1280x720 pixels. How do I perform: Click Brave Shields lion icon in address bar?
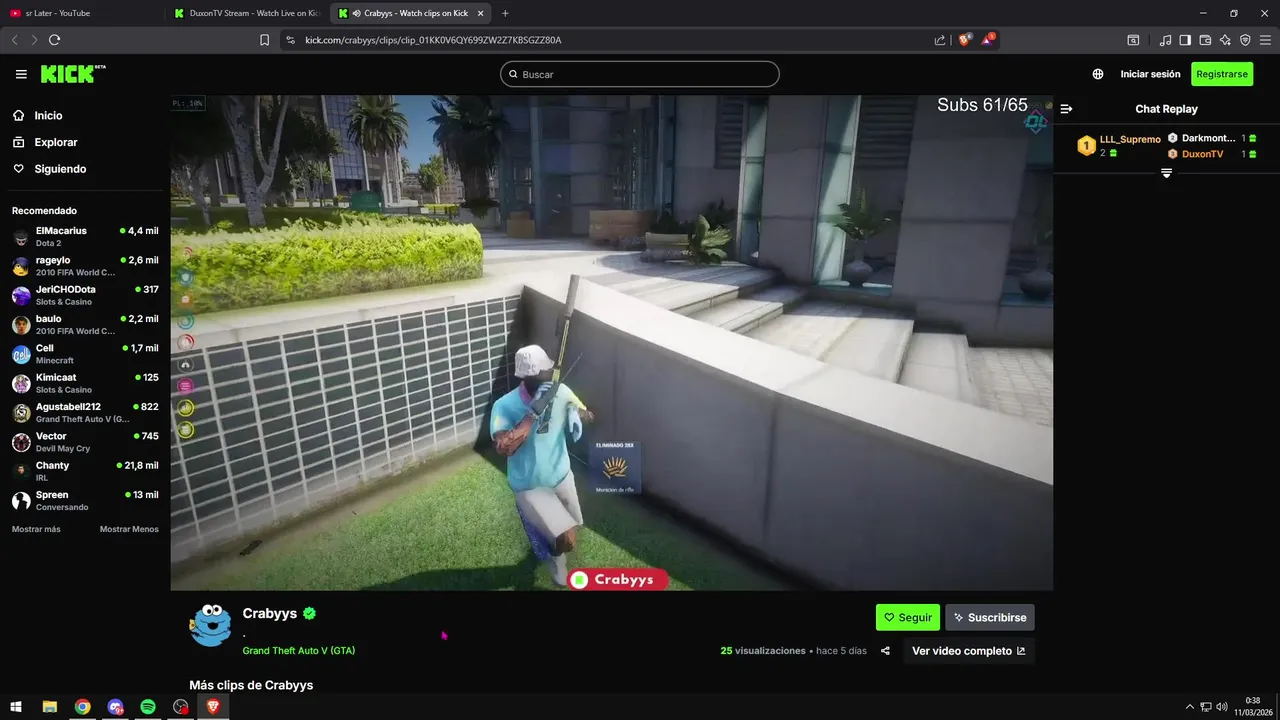[964, 40]
